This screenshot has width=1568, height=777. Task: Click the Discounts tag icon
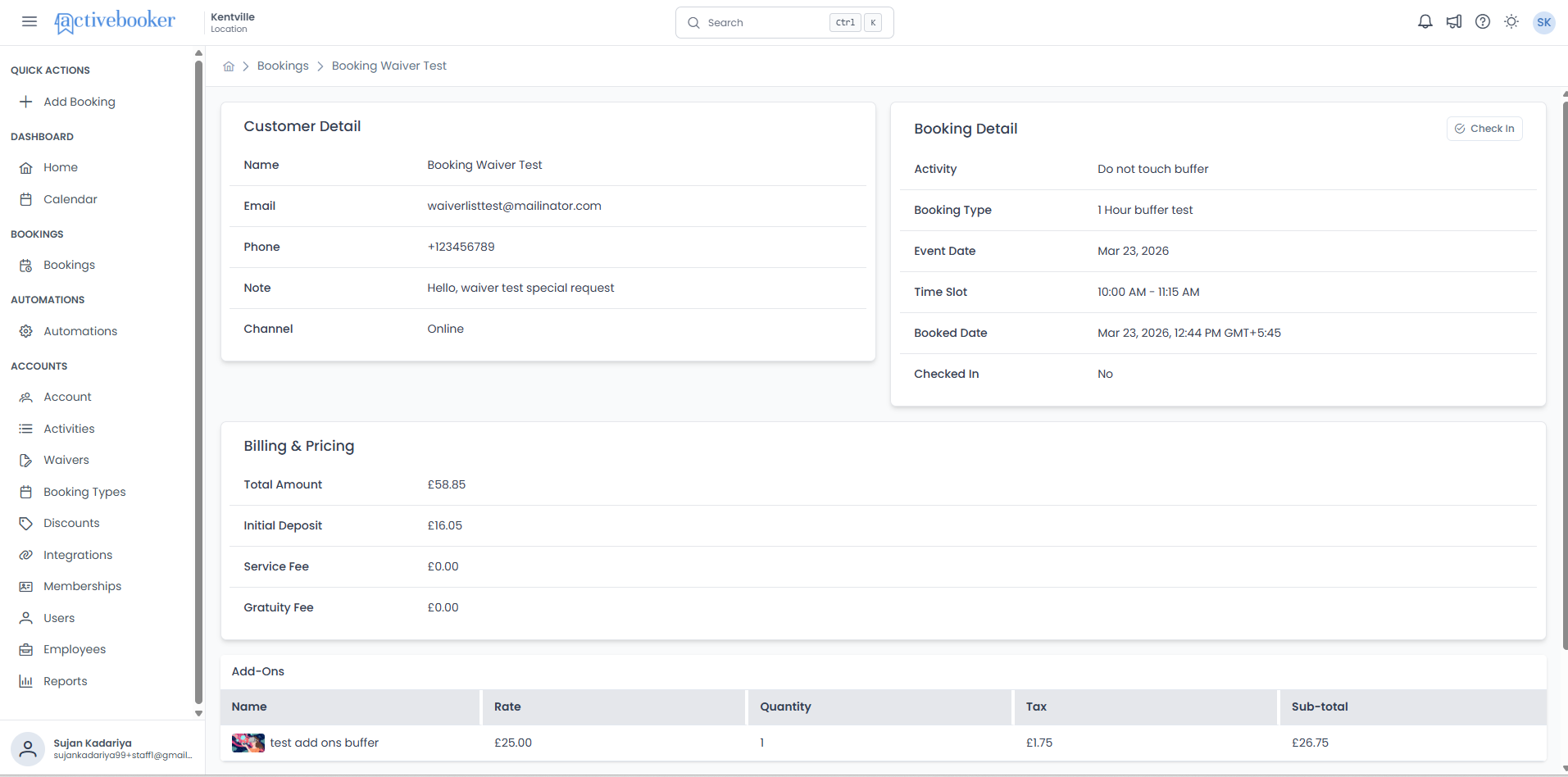[x=26, y=523]
